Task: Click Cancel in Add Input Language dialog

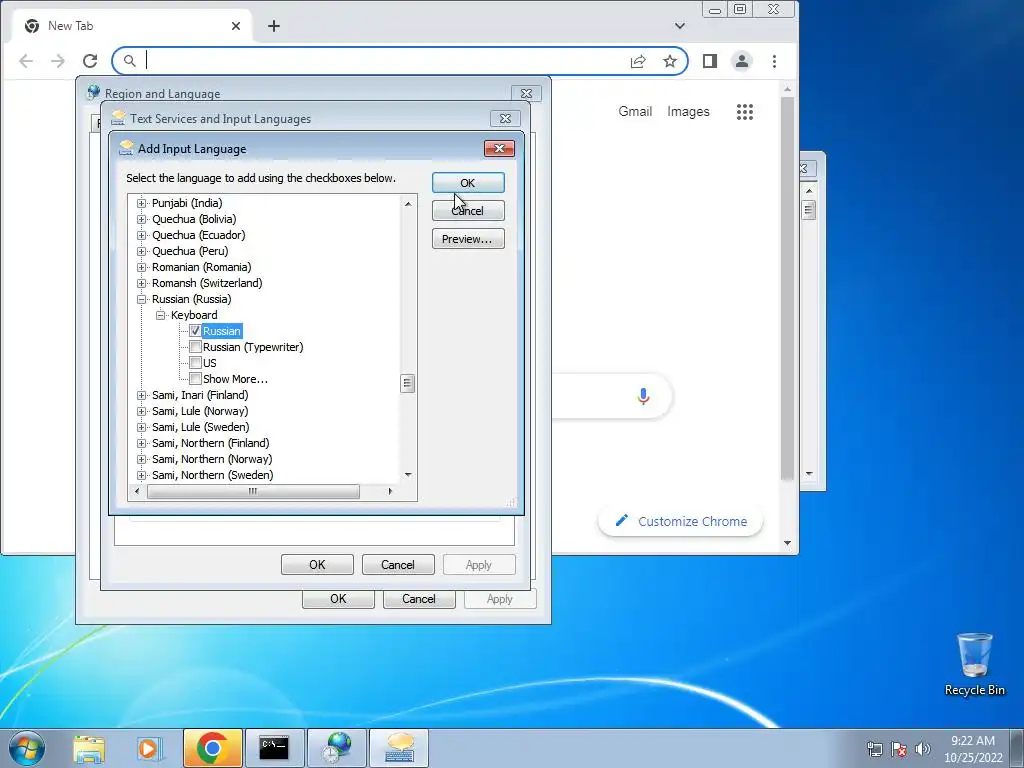Action: 468,210
